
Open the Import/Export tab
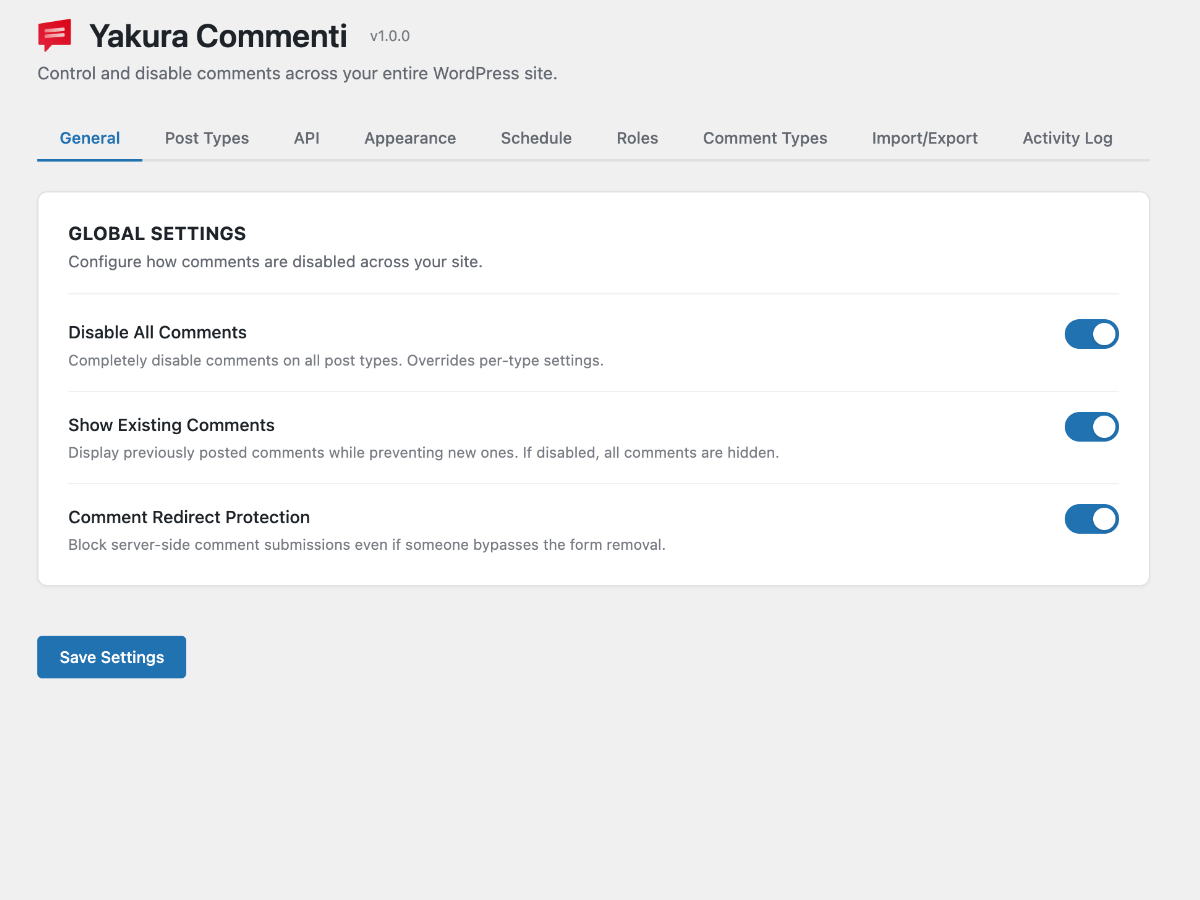(x=924, y=138)
